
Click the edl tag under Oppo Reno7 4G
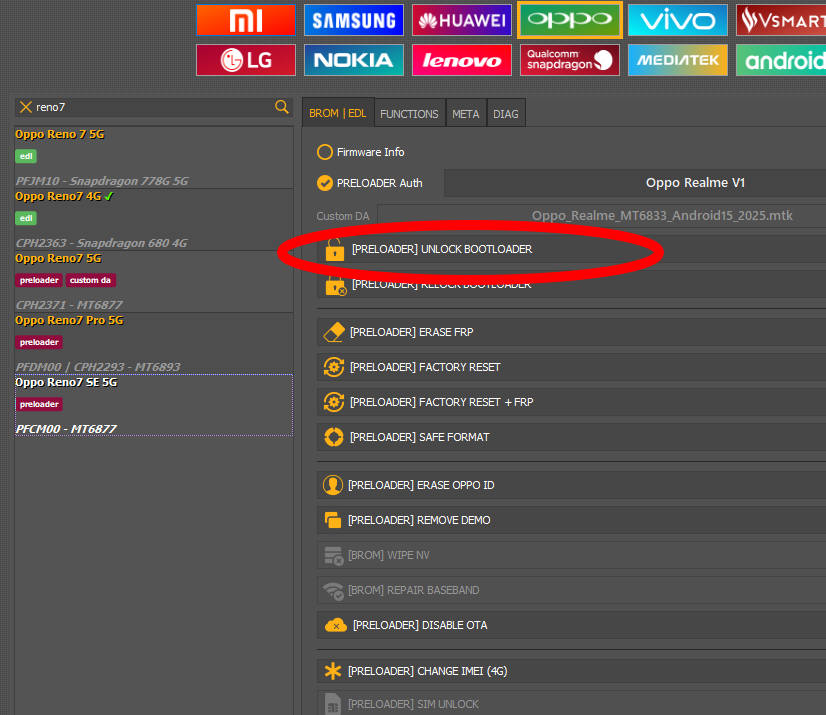point(26,218)
